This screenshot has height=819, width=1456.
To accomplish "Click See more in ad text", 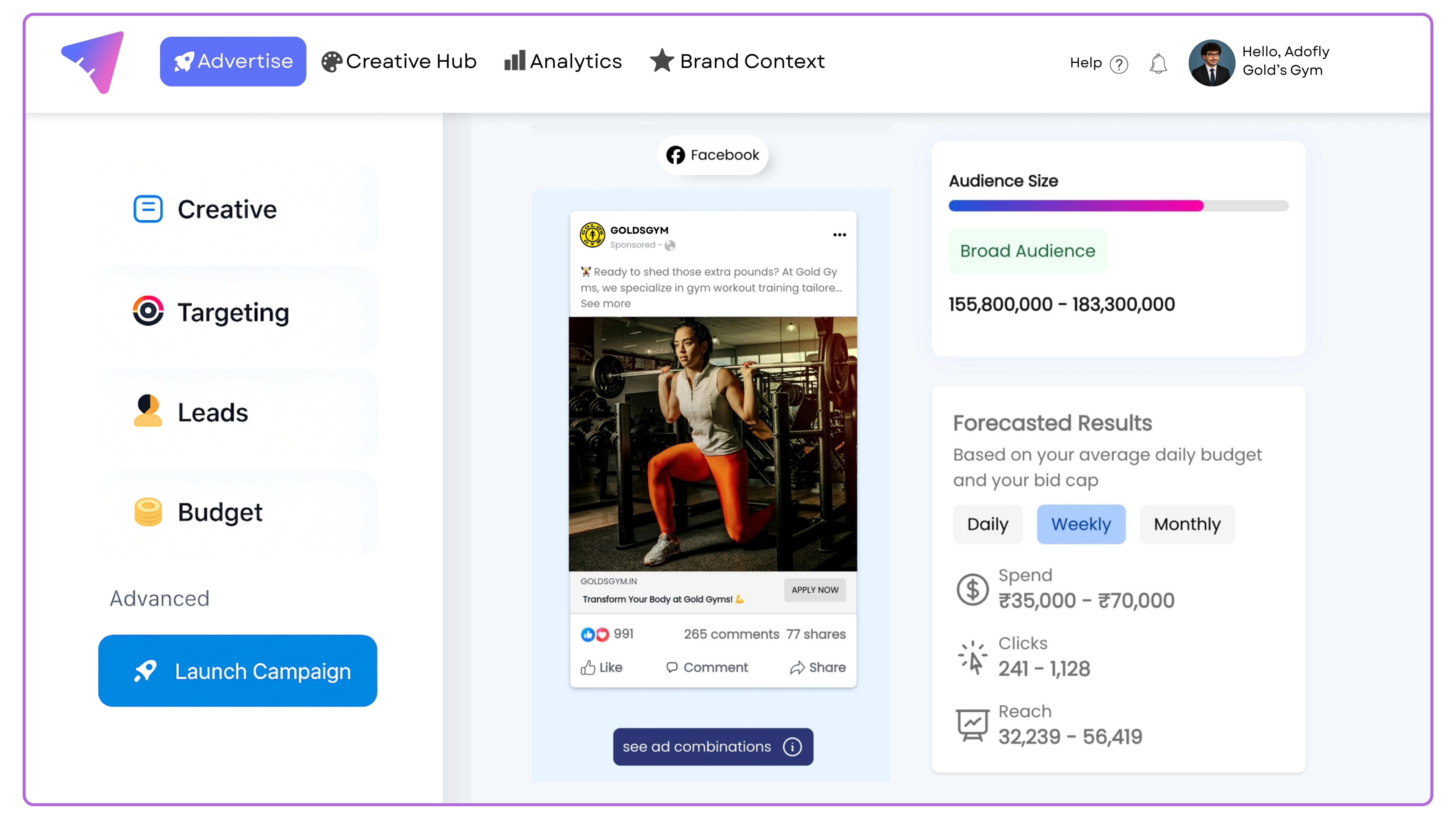I will point(605,304).
